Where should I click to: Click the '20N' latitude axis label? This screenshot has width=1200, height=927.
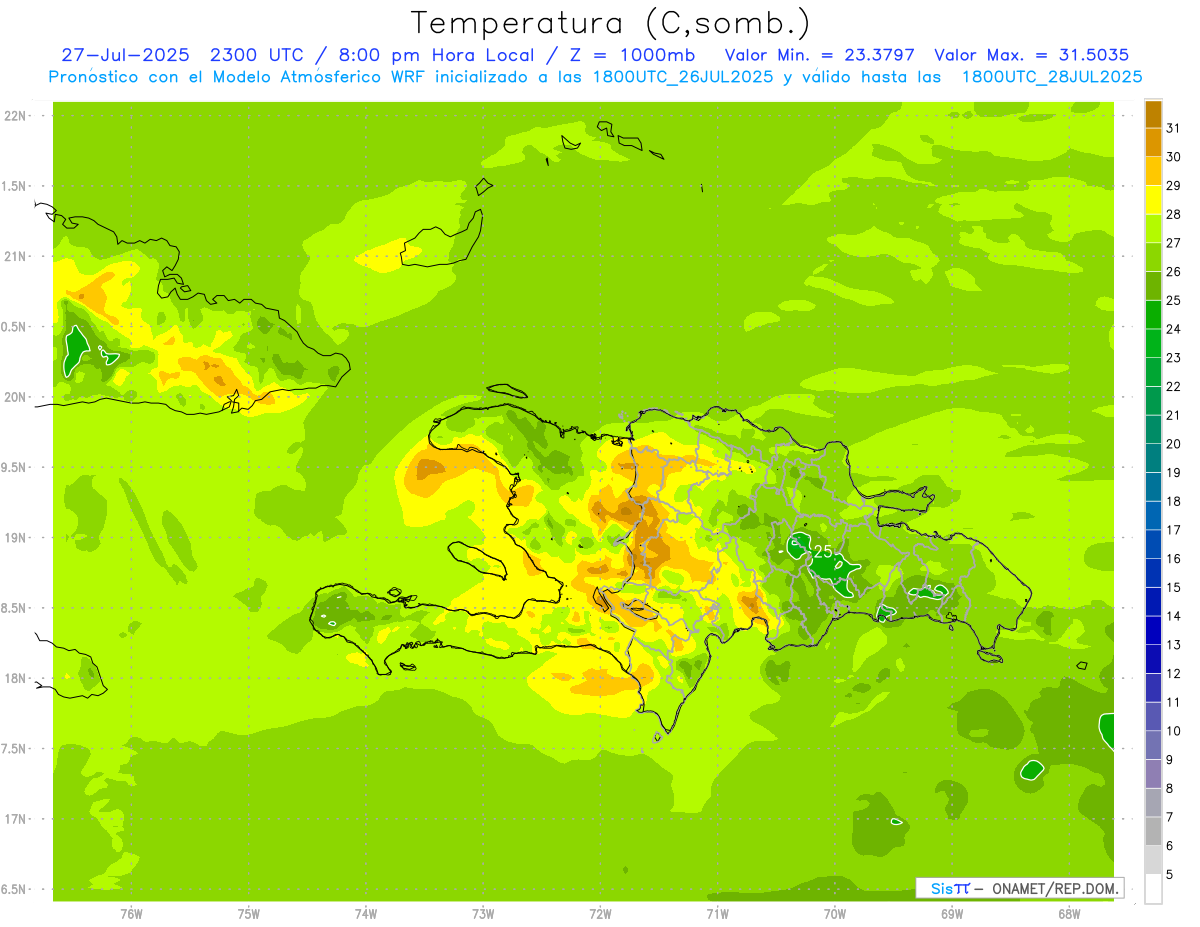(x=15, y=397)
